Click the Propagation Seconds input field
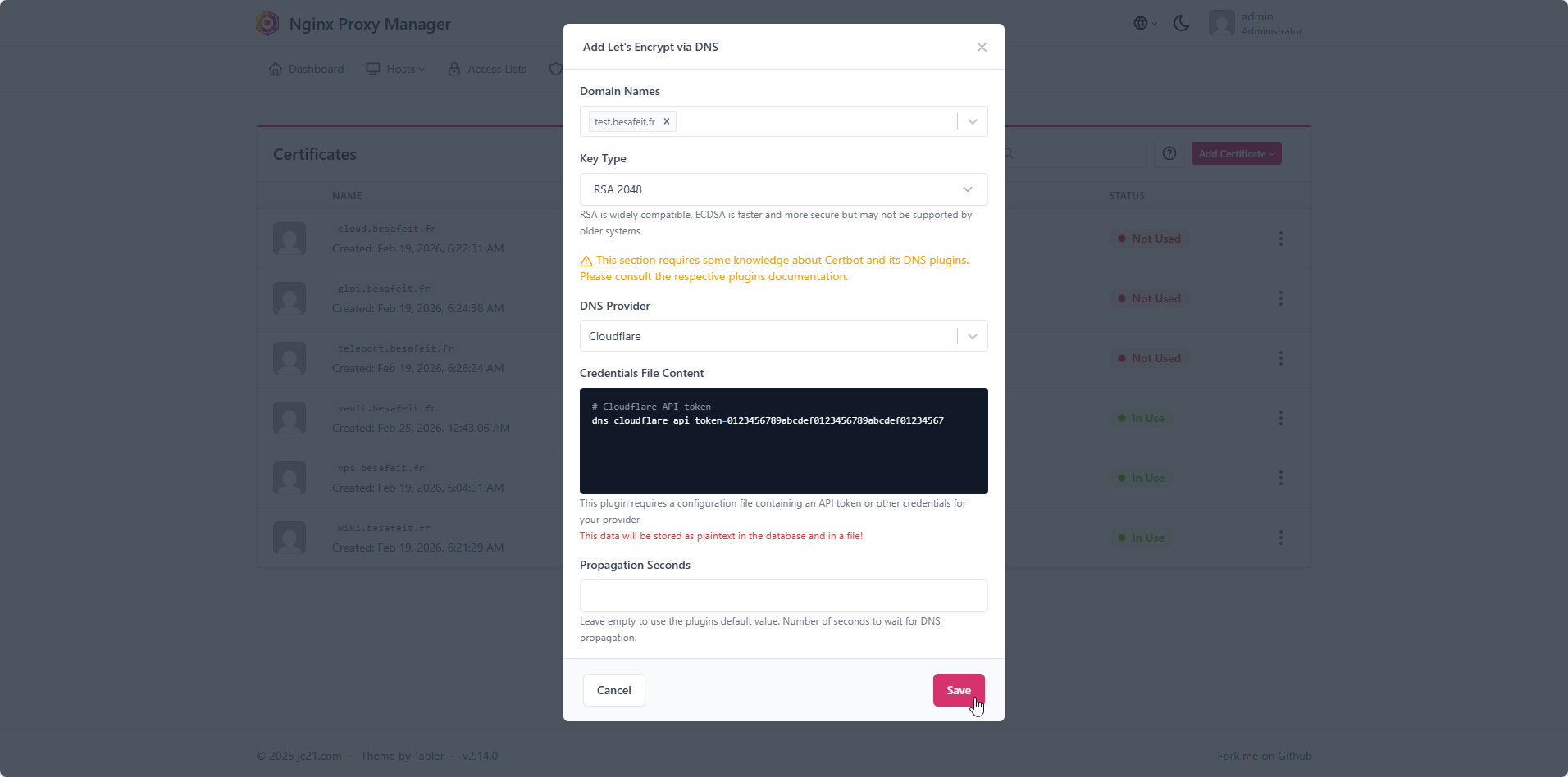 (783, 596)
